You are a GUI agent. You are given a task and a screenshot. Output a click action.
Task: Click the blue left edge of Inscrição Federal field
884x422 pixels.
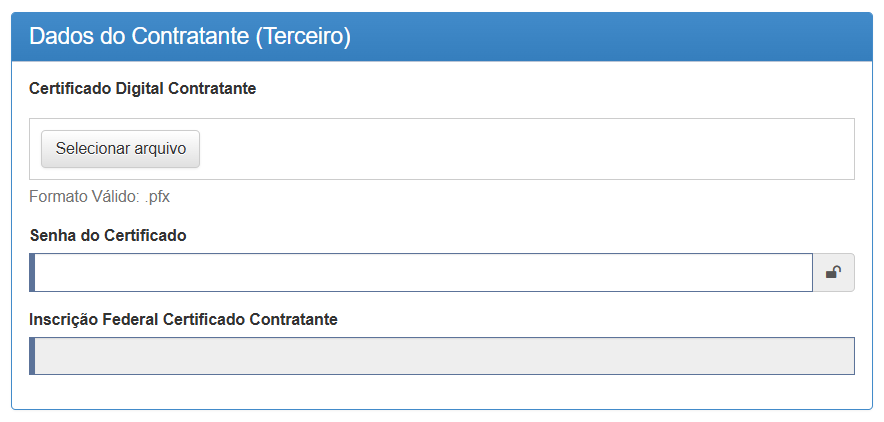33,356
